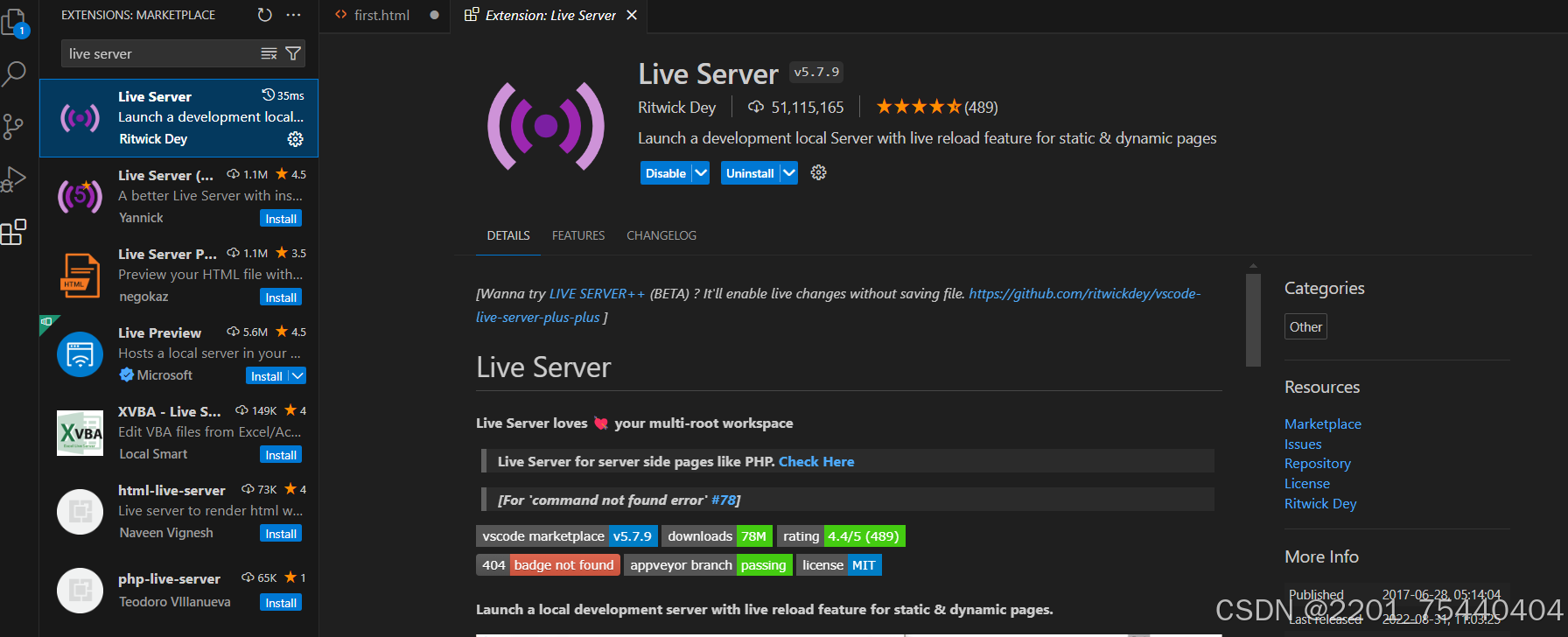Screen dimensions: 1568x637
Task: Install Live Preview by Microsoft
Action: 267,375
